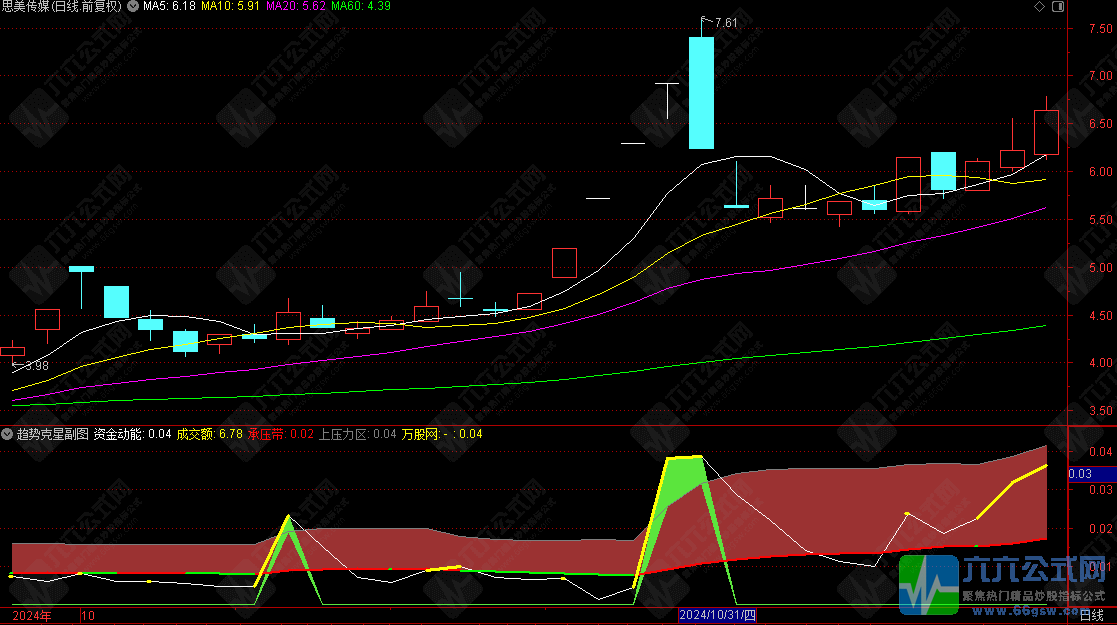Click the 万股网 indicator value label

pos(442,434)
